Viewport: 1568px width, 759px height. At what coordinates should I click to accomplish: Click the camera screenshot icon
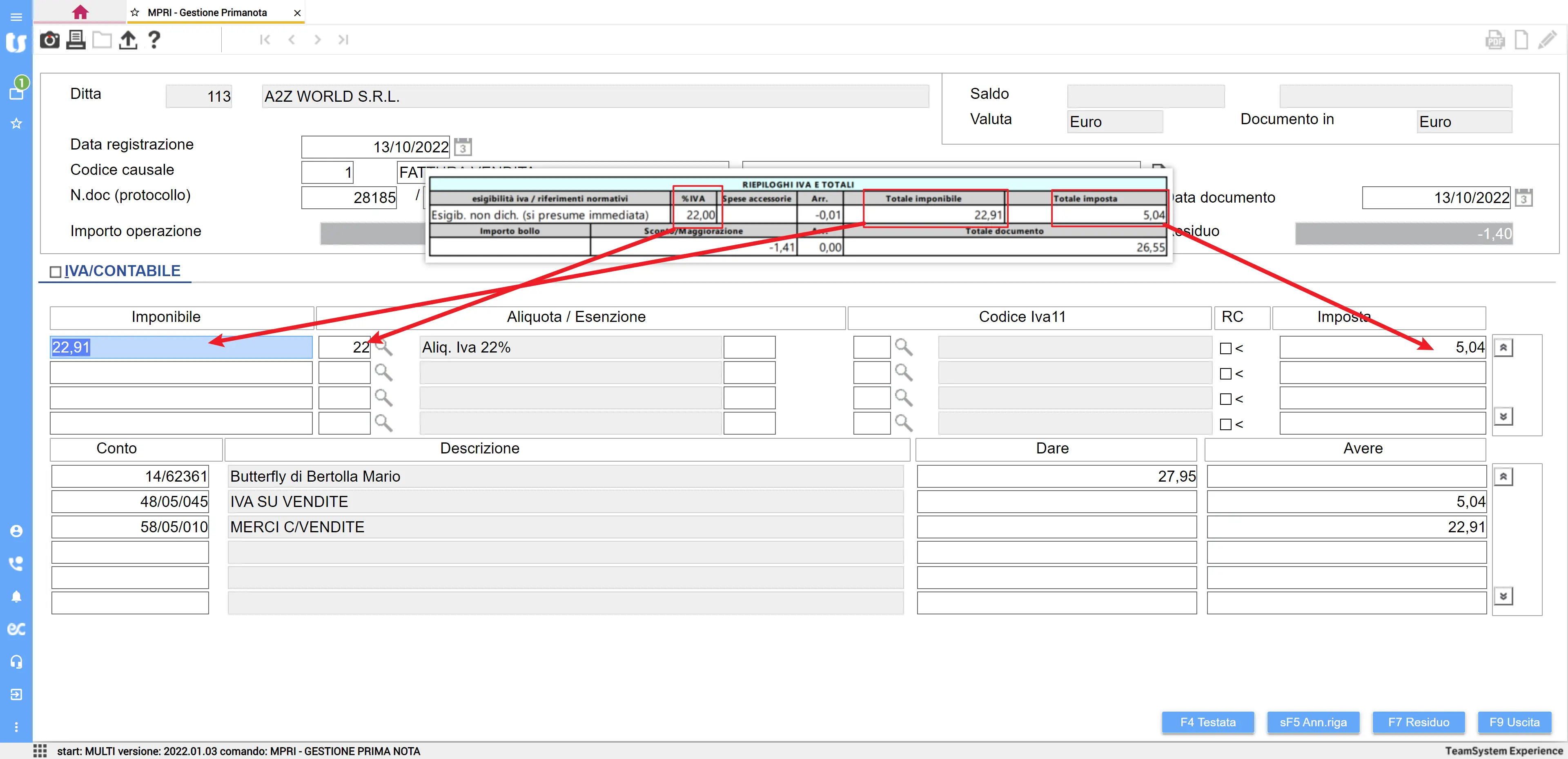49,40
